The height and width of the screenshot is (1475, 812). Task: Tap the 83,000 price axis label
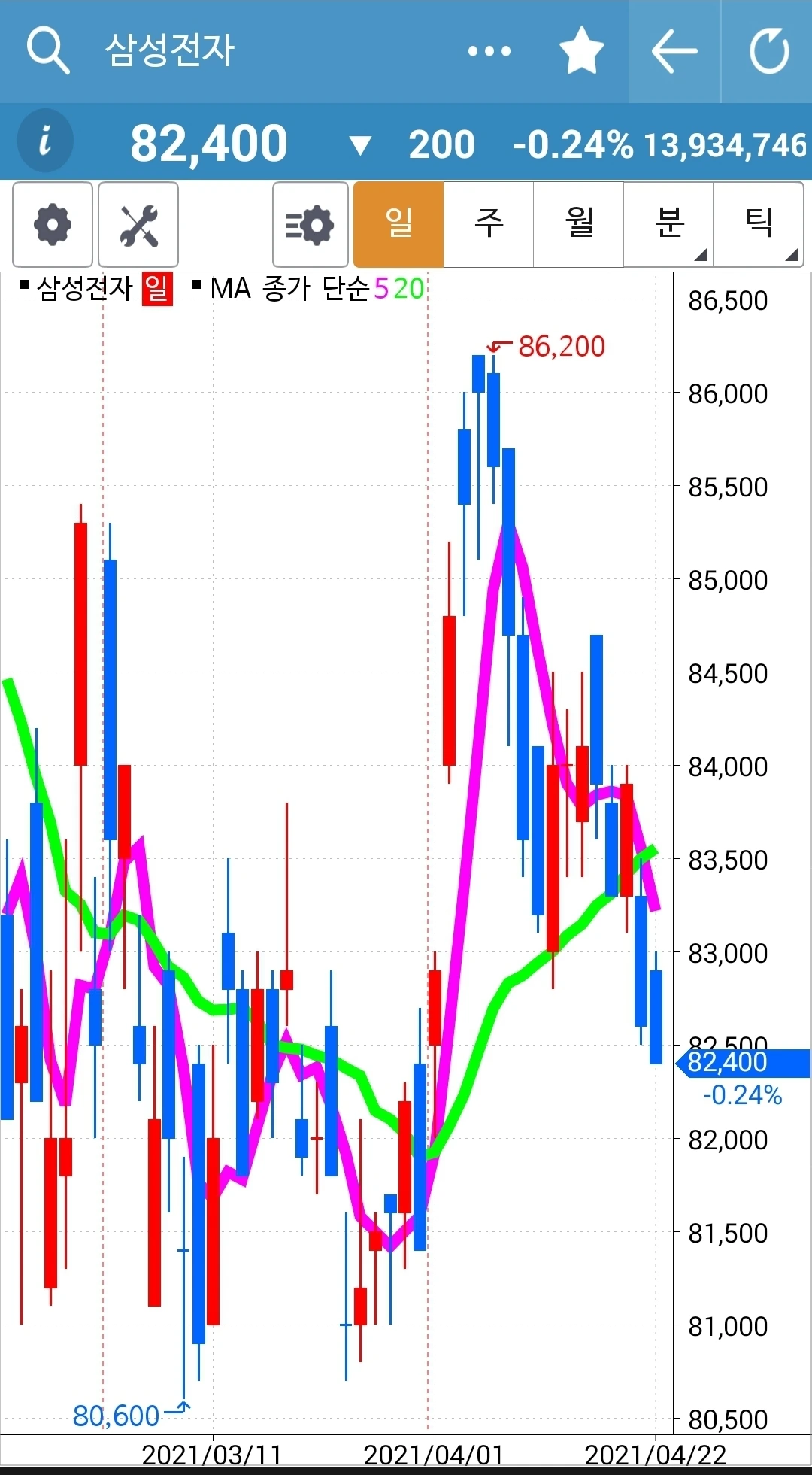pos(728,953)
